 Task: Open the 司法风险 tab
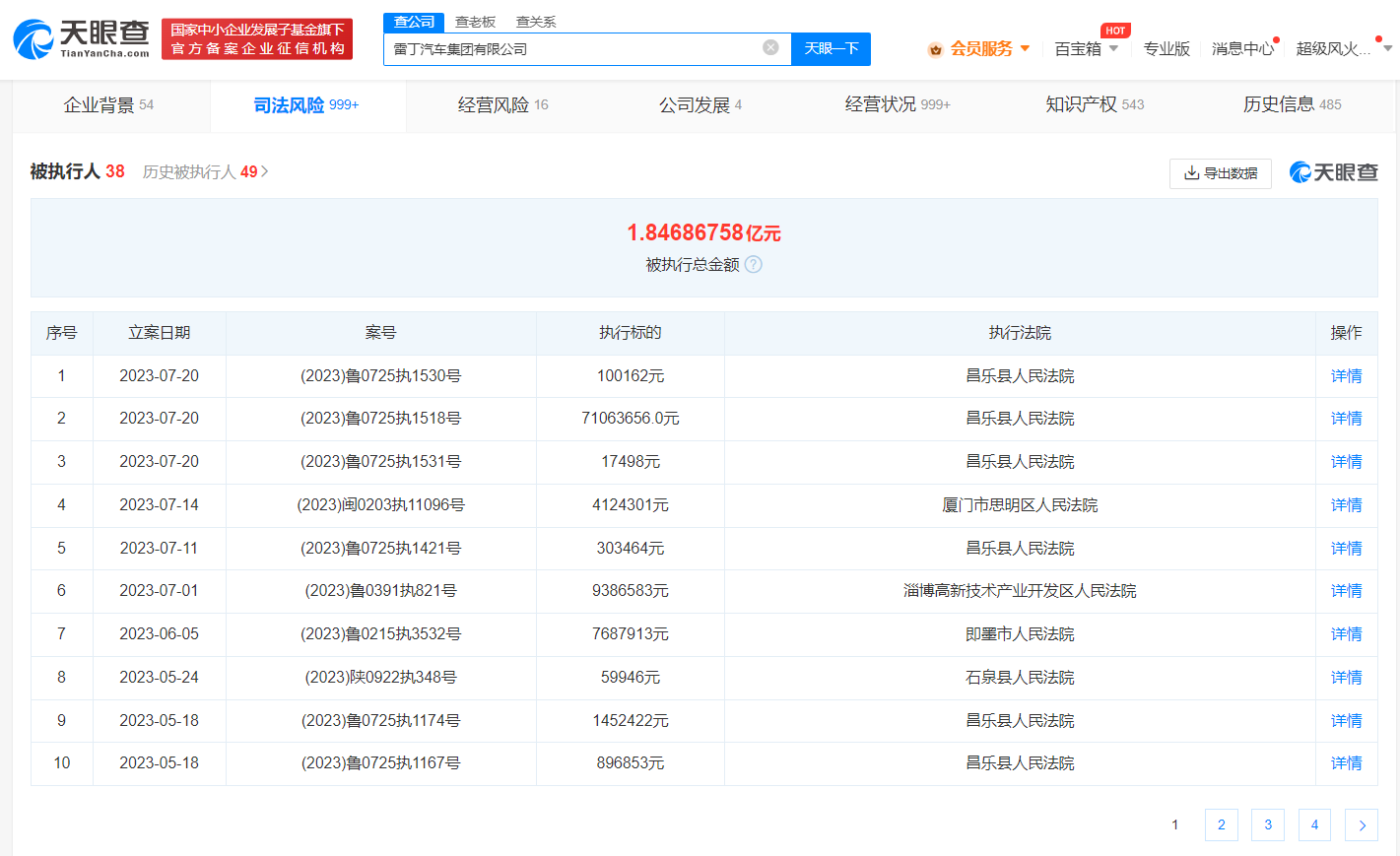(306, 105)
